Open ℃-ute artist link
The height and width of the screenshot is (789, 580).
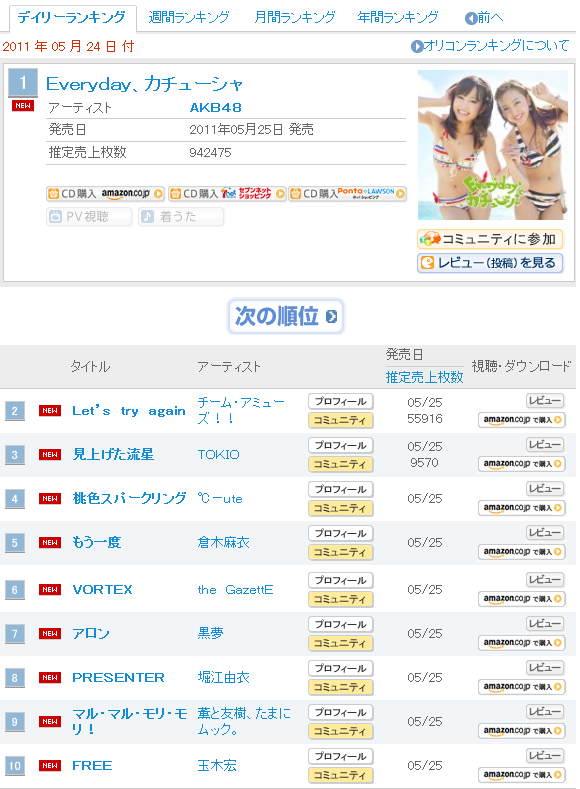pos(220,499)
